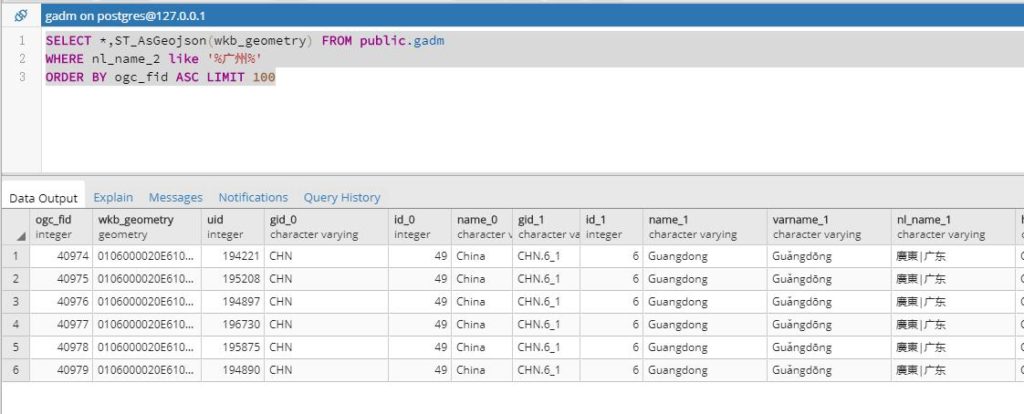View the Query History tab

pos(342,197)
